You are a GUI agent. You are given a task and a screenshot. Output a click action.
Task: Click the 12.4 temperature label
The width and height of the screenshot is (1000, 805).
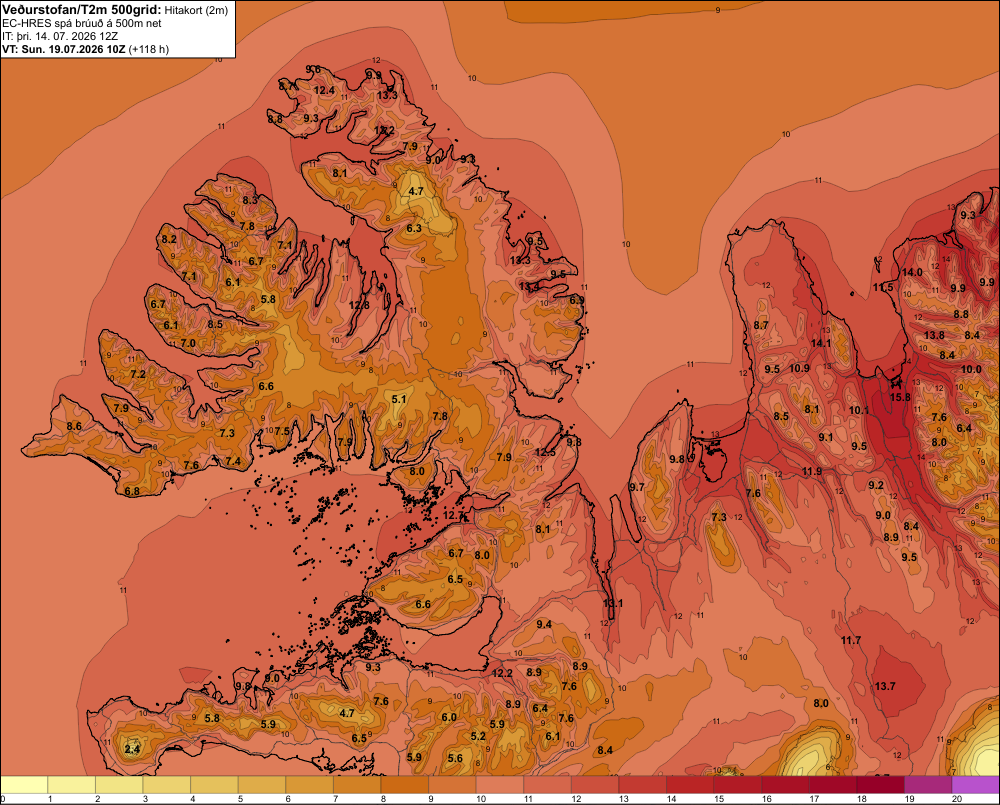(324, 91)
